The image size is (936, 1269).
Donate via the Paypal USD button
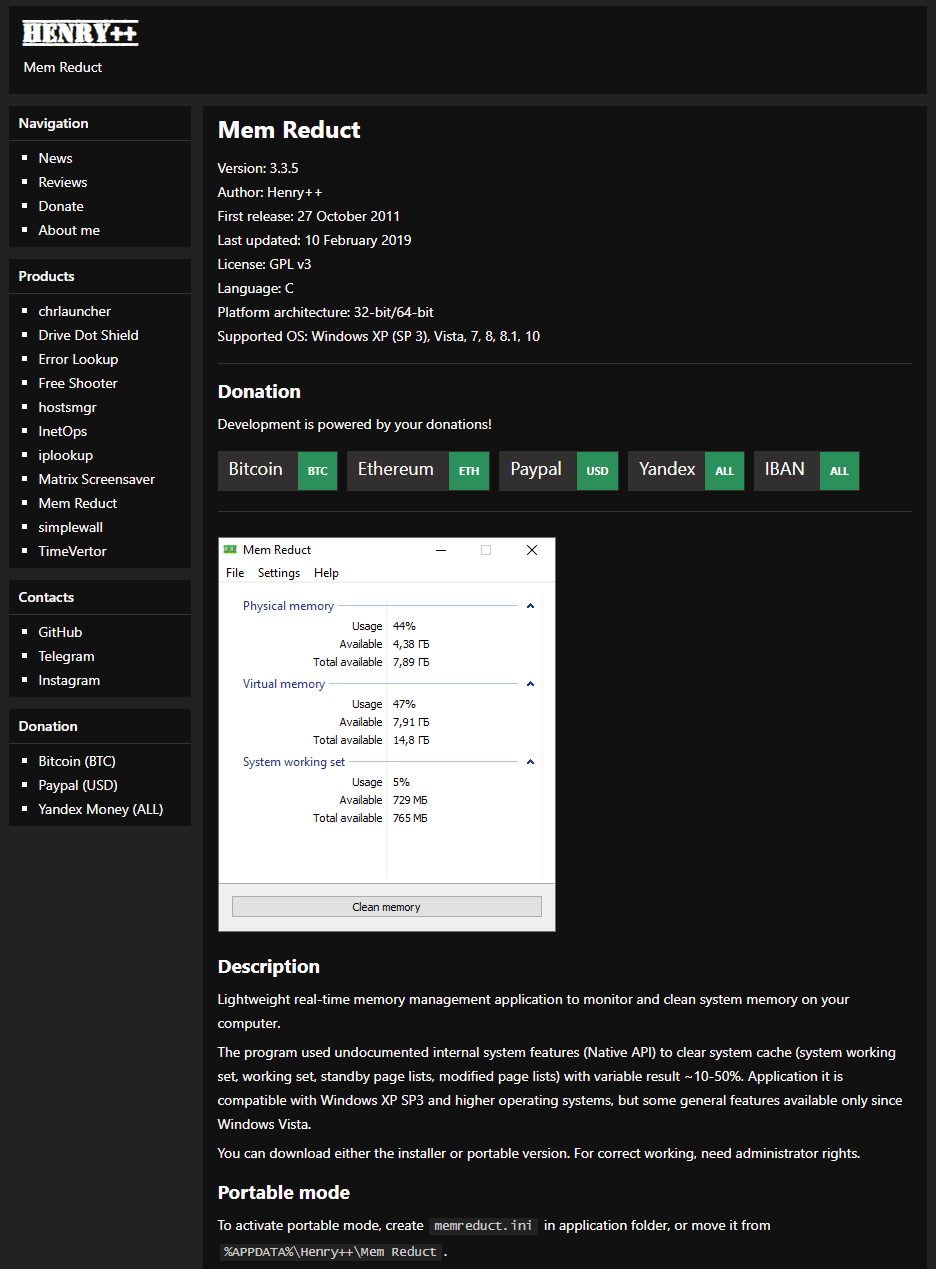pyautogui.click(x=558, y=470)
